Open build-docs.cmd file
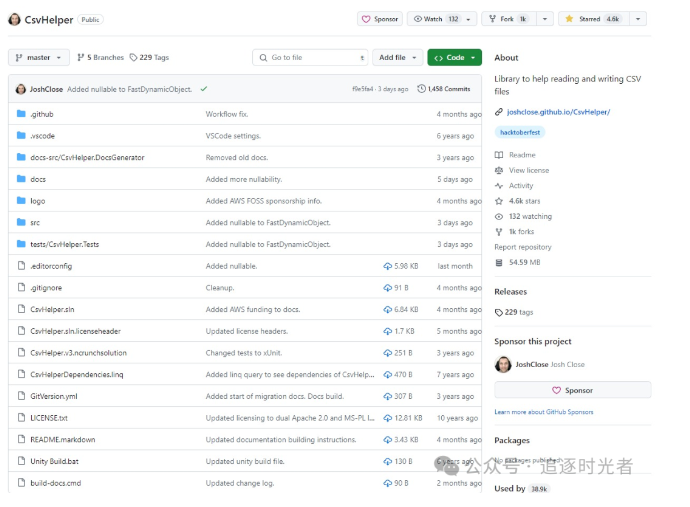Viewport: 690px width, 507px height. [x=55, y=483]
